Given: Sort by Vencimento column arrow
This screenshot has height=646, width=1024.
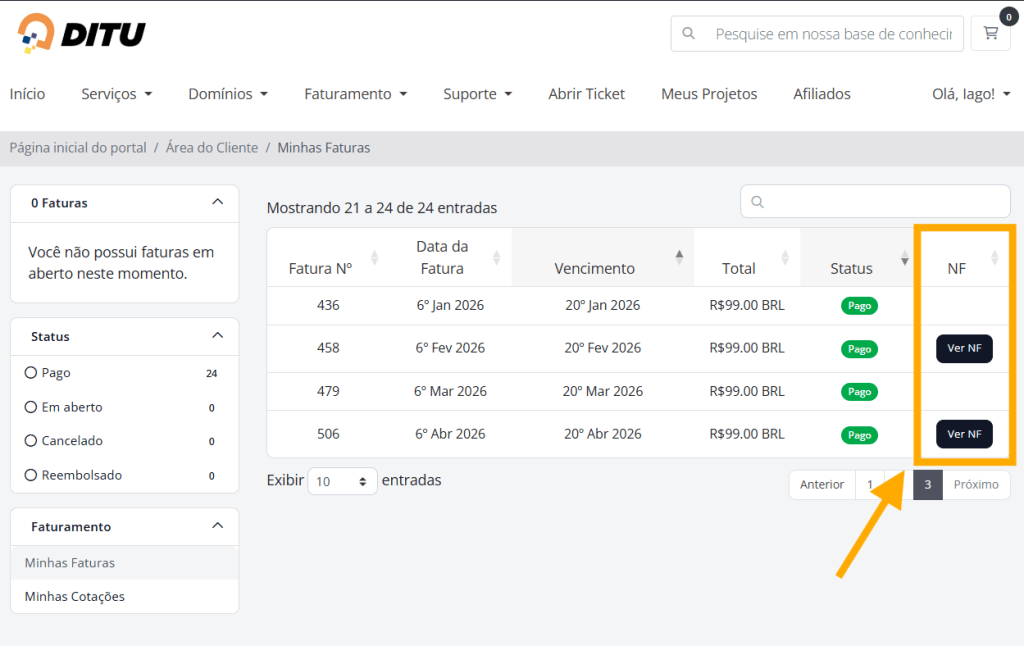Looking at the screenshot, I should [679, 257].
